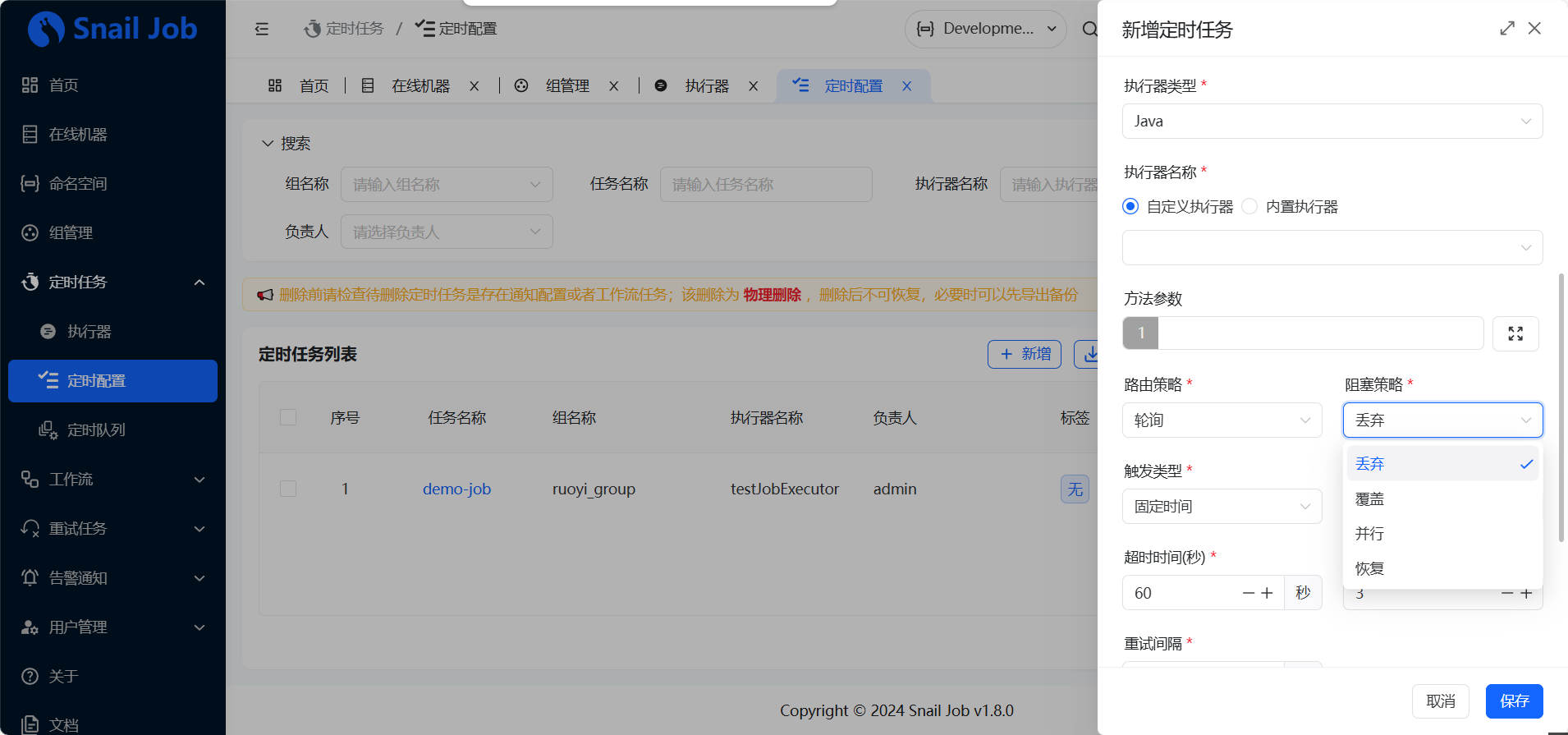Open 在线机器 in the sidebar
Viewport: 1568px width, 735px height.
(77, 135)
